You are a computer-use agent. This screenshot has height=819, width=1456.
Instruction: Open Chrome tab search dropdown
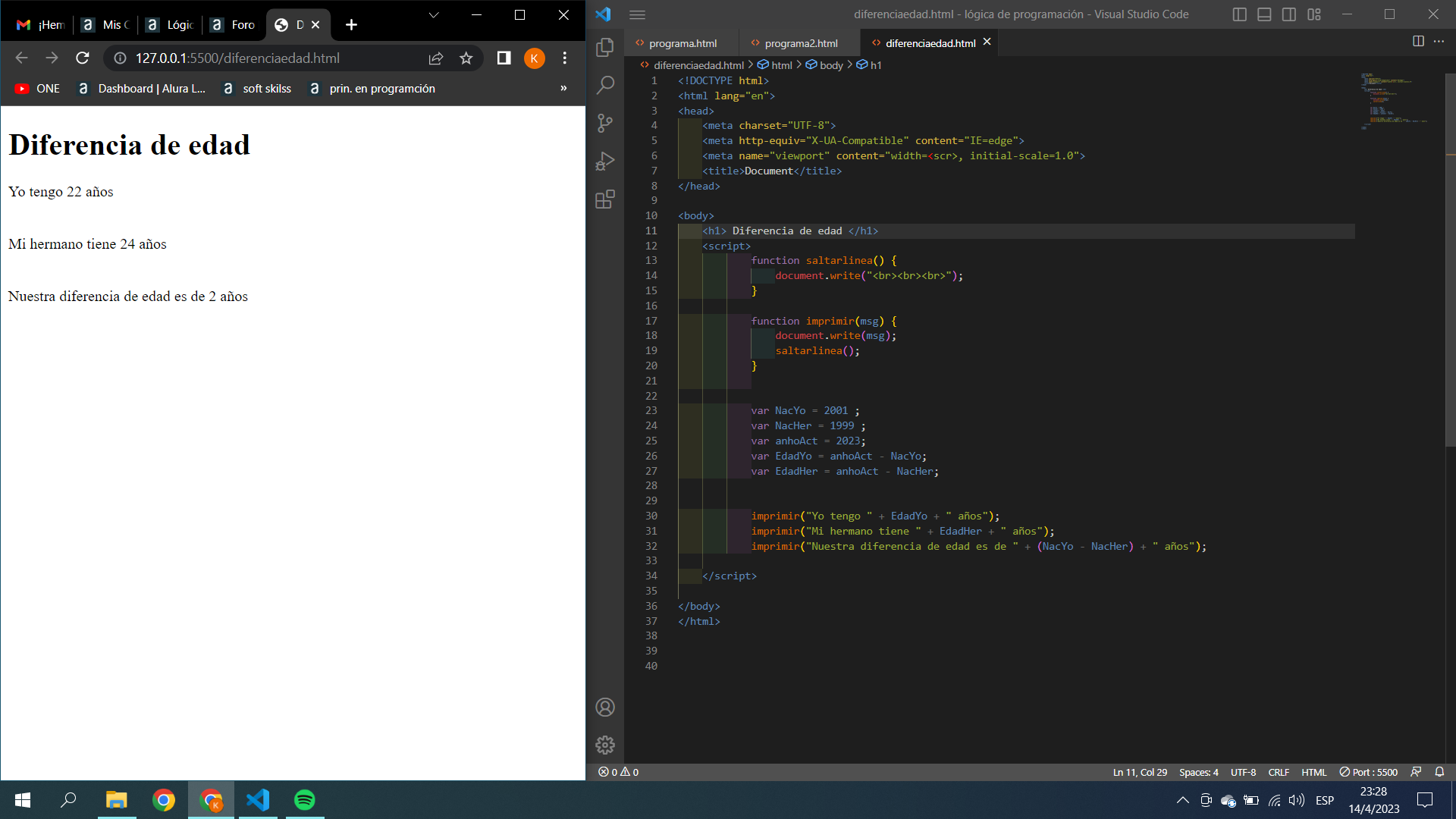[434, 14]
